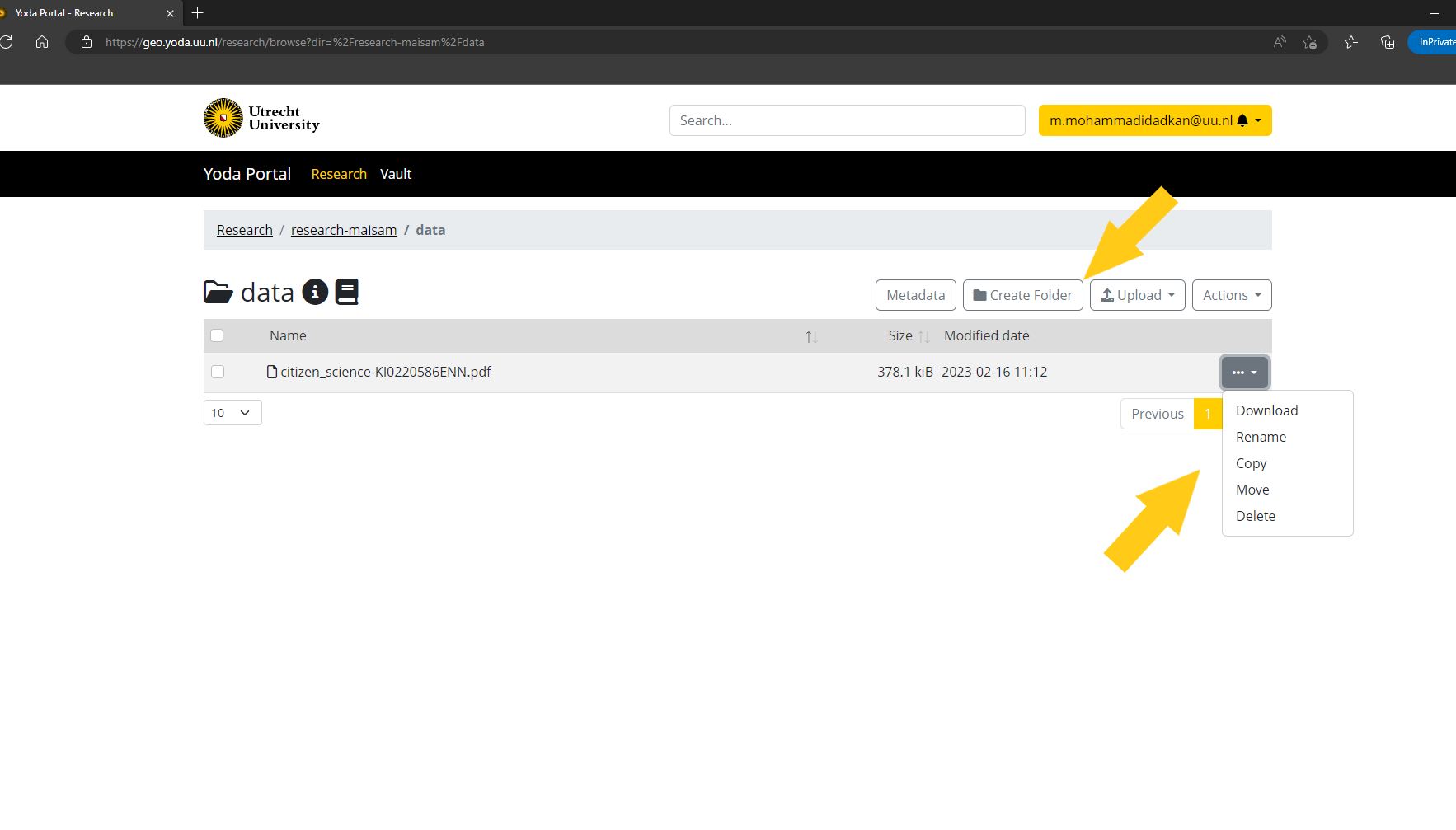
Task: Open the Actions dropdown
Action: click(x=1231, y=294)
